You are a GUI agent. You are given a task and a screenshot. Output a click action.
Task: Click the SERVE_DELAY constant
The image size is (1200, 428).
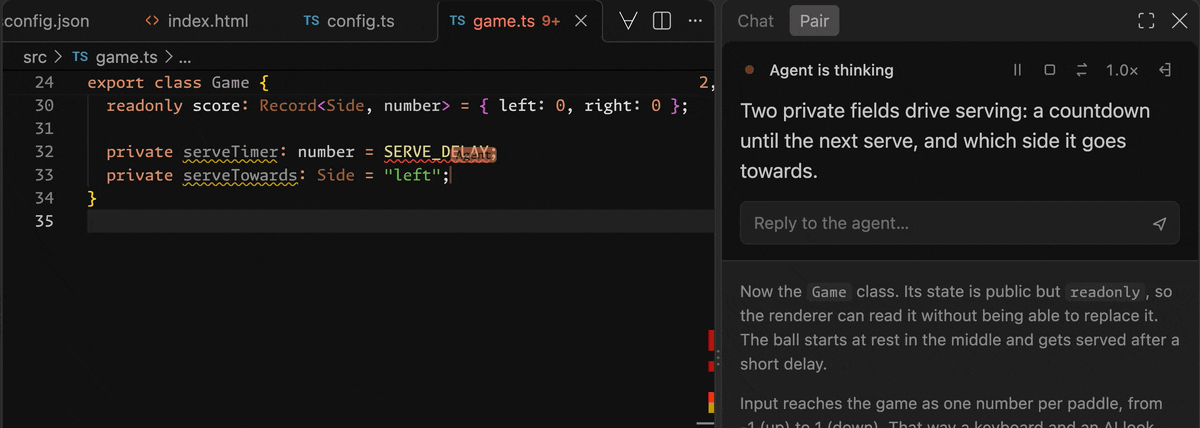click(x=438, y=152)
